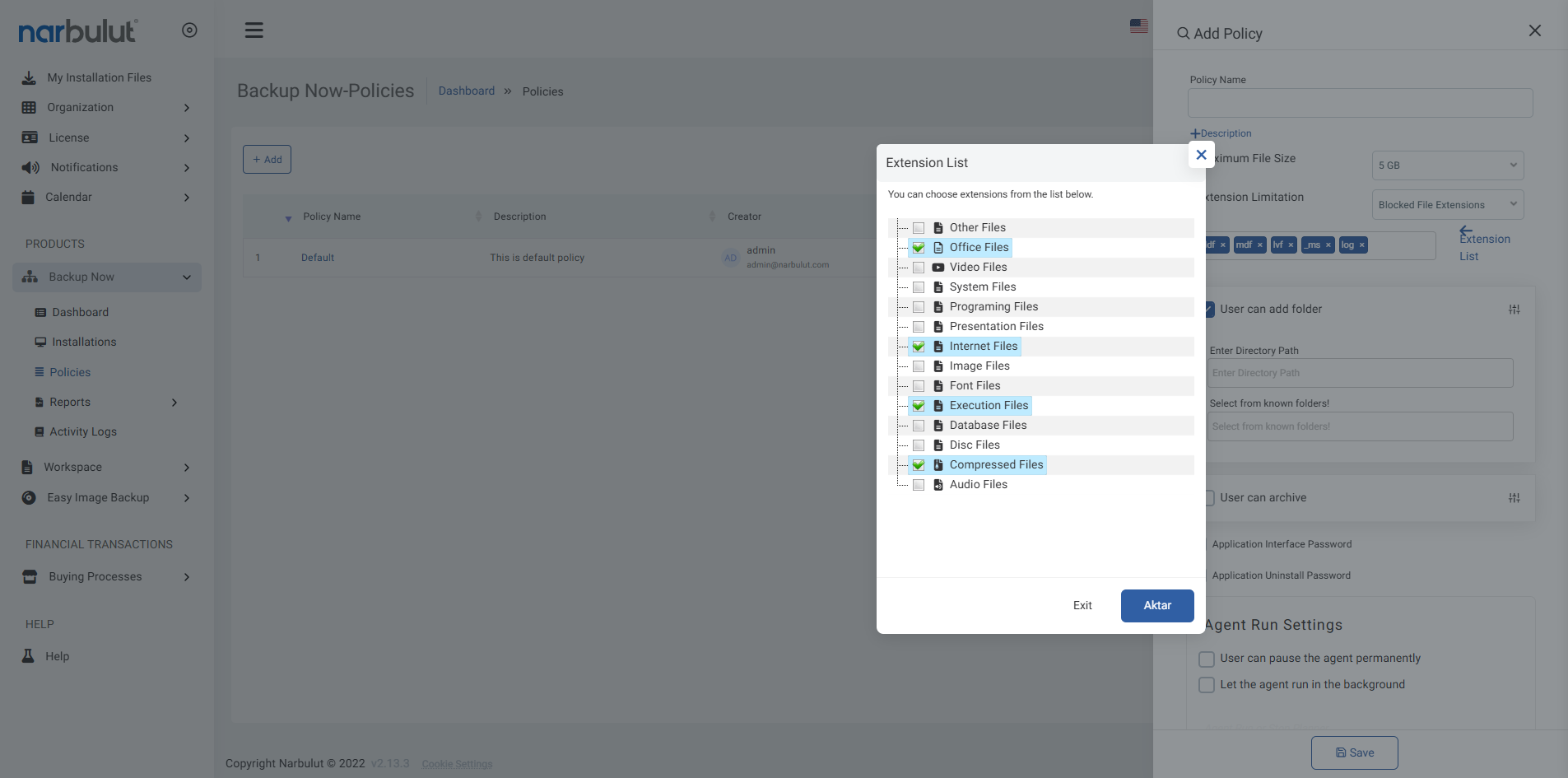Remove the mdf extension tag
This screenshot has height=778, width=1568.
pyautogui.click(x=1260, y=245)
